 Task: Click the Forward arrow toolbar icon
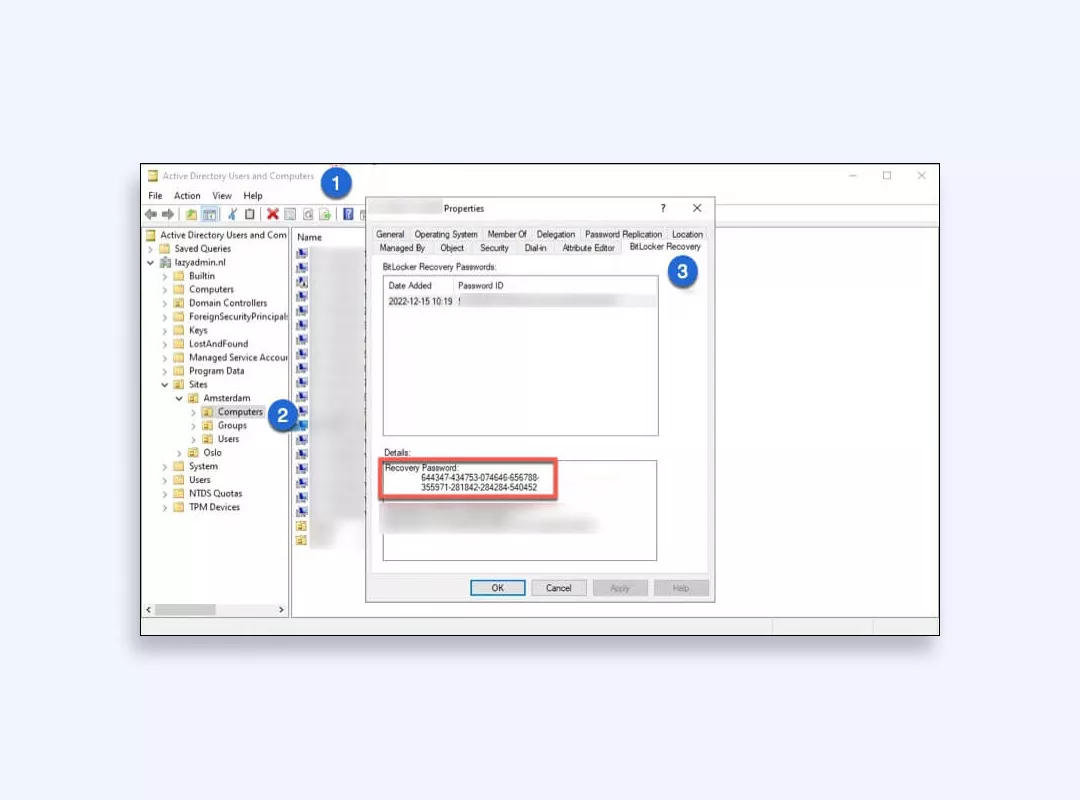click(x=168, y=214)
